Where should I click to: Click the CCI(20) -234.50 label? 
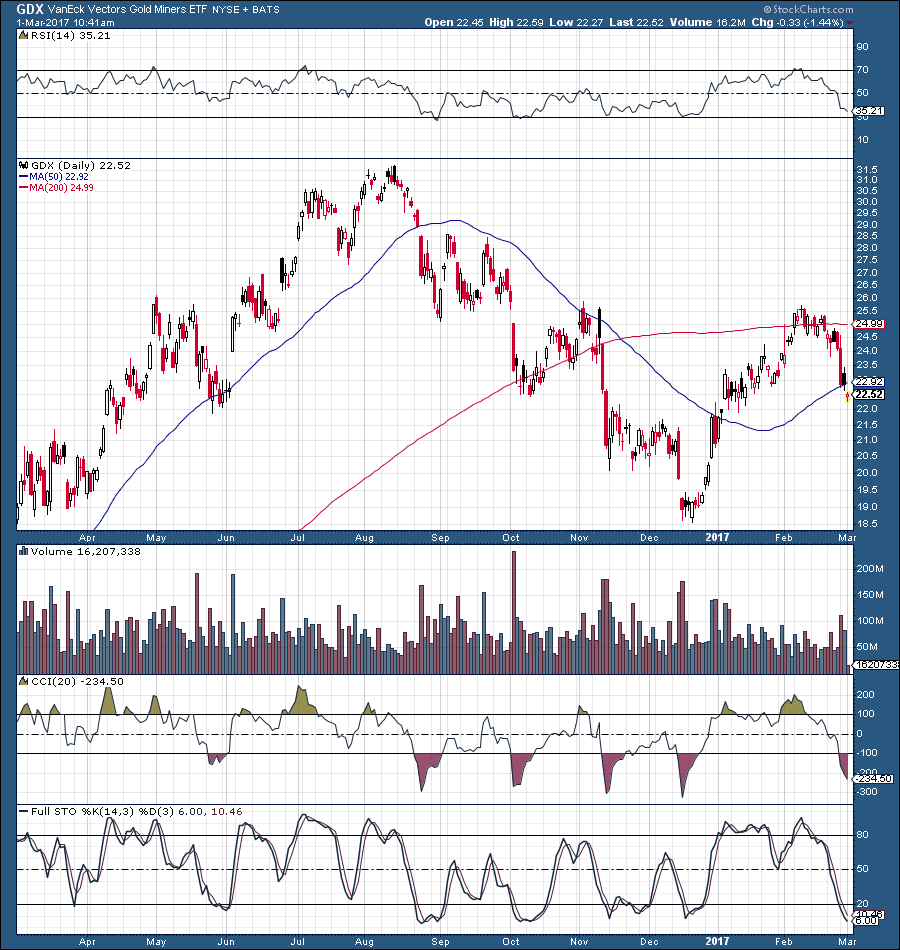point(77,682)
